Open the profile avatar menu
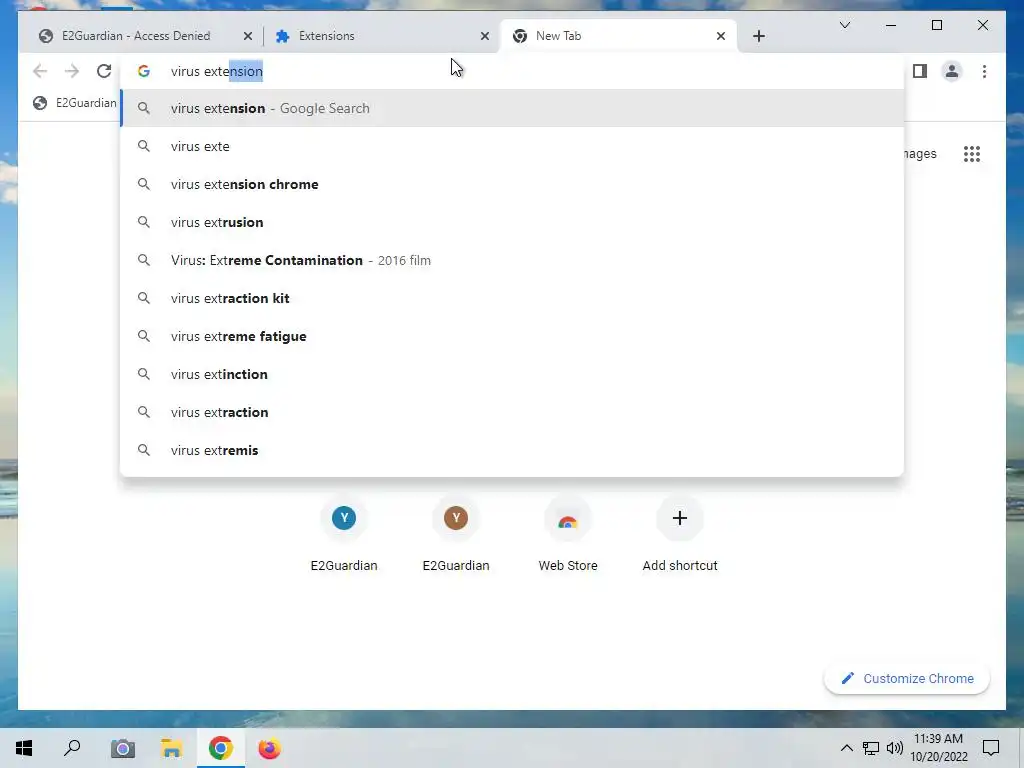This screenshot has width=1024, height=768. 952,71
